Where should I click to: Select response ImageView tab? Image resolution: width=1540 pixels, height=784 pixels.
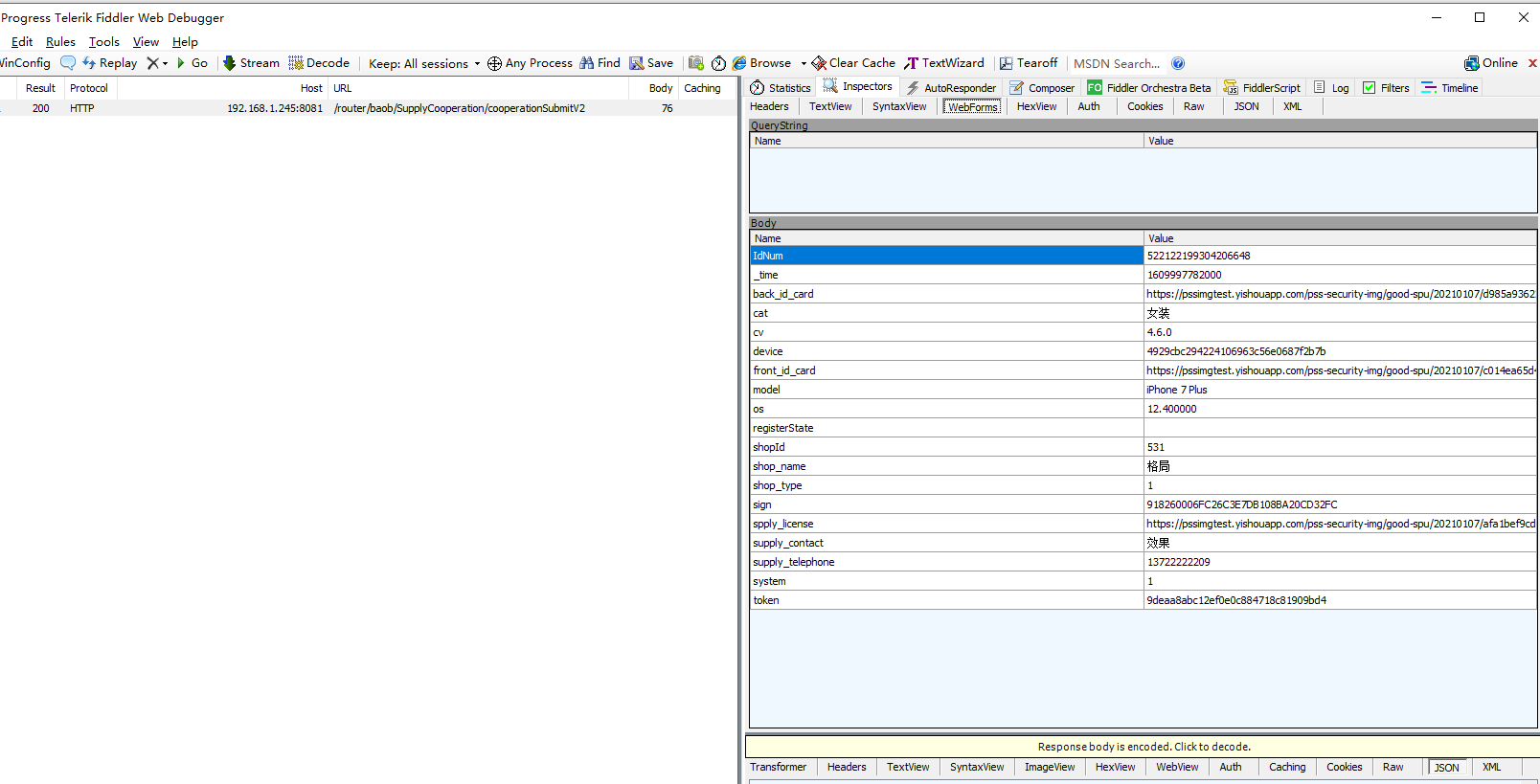tap(1050, 767)
